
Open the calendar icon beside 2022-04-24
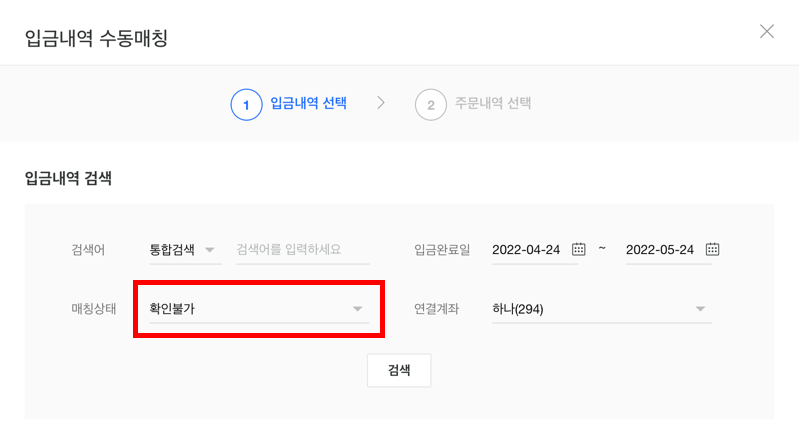[579, 249]
